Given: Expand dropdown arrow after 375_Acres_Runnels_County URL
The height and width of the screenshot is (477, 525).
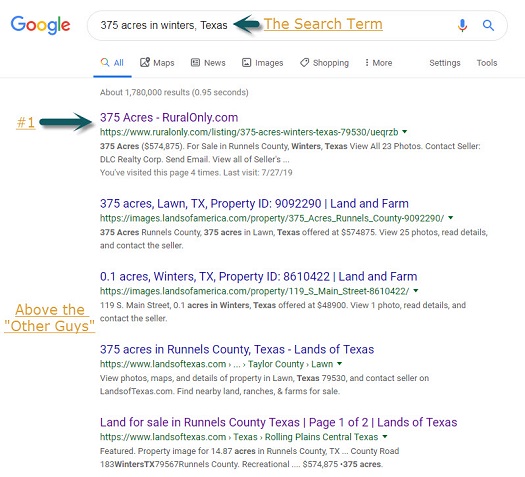Looking at the screenshot, I should point(451,218).
